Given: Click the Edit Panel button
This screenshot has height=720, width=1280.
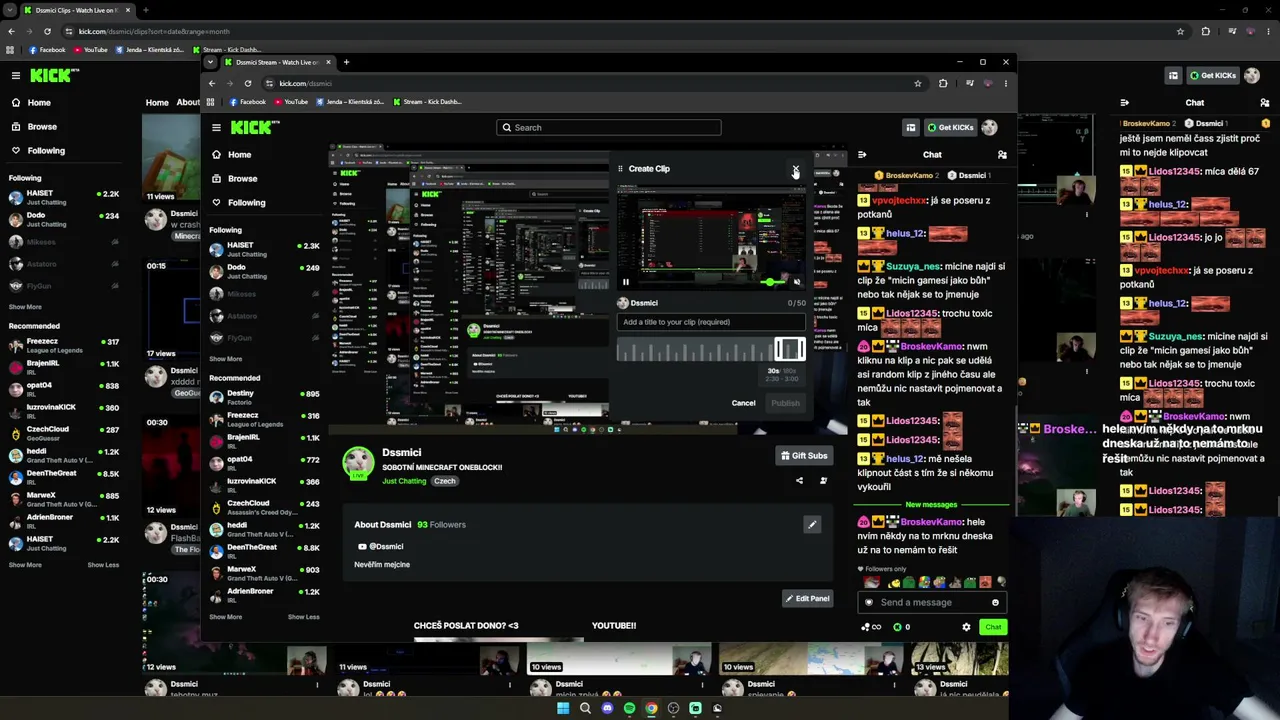Looking at the screenshot, I should pos(807,599).
